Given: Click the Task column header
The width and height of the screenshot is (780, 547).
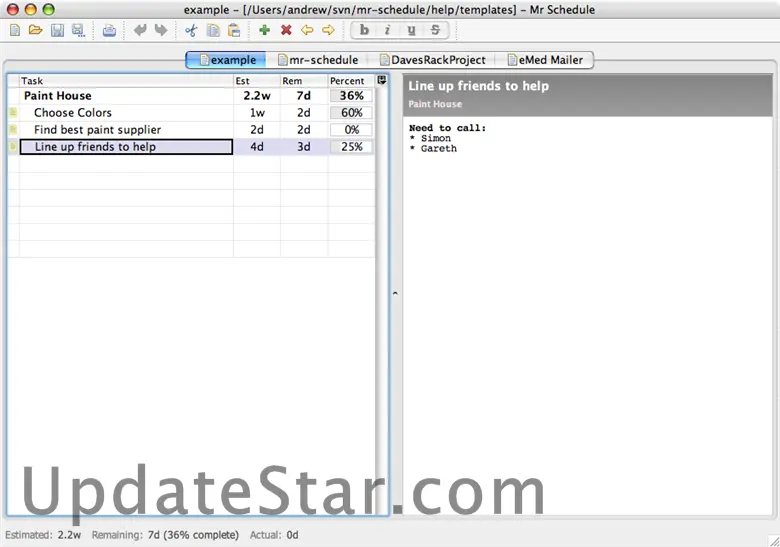Looking at the screenshot, I should click(x=126, y=81).
